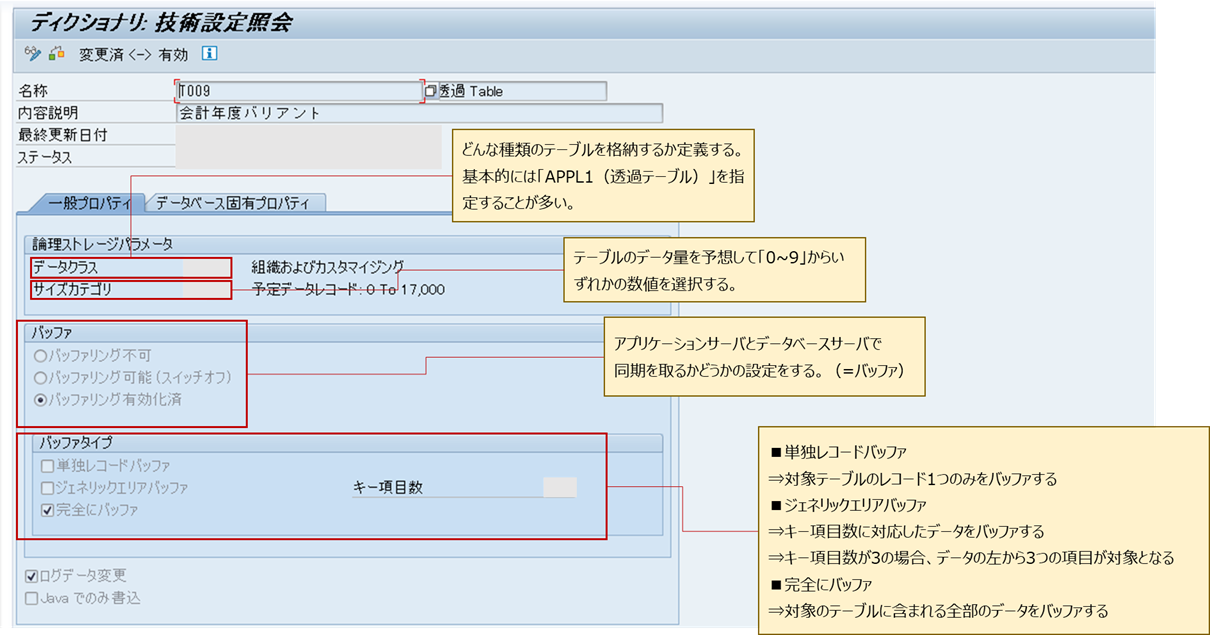Click the 変更済 <-> 有効 切替アイコン

coord(54,54)
